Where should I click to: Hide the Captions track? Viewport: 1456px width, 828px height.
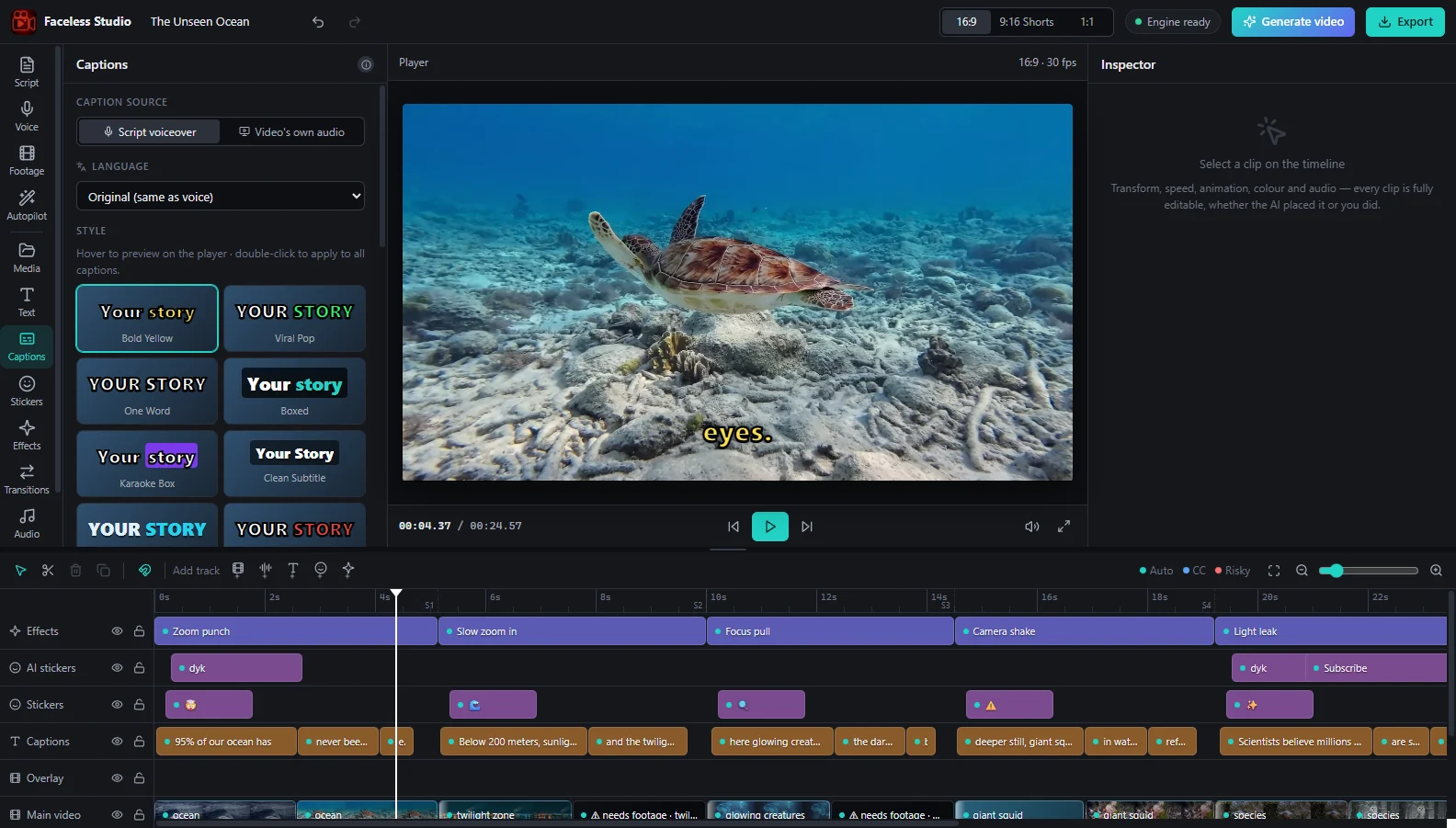(117, 742)
